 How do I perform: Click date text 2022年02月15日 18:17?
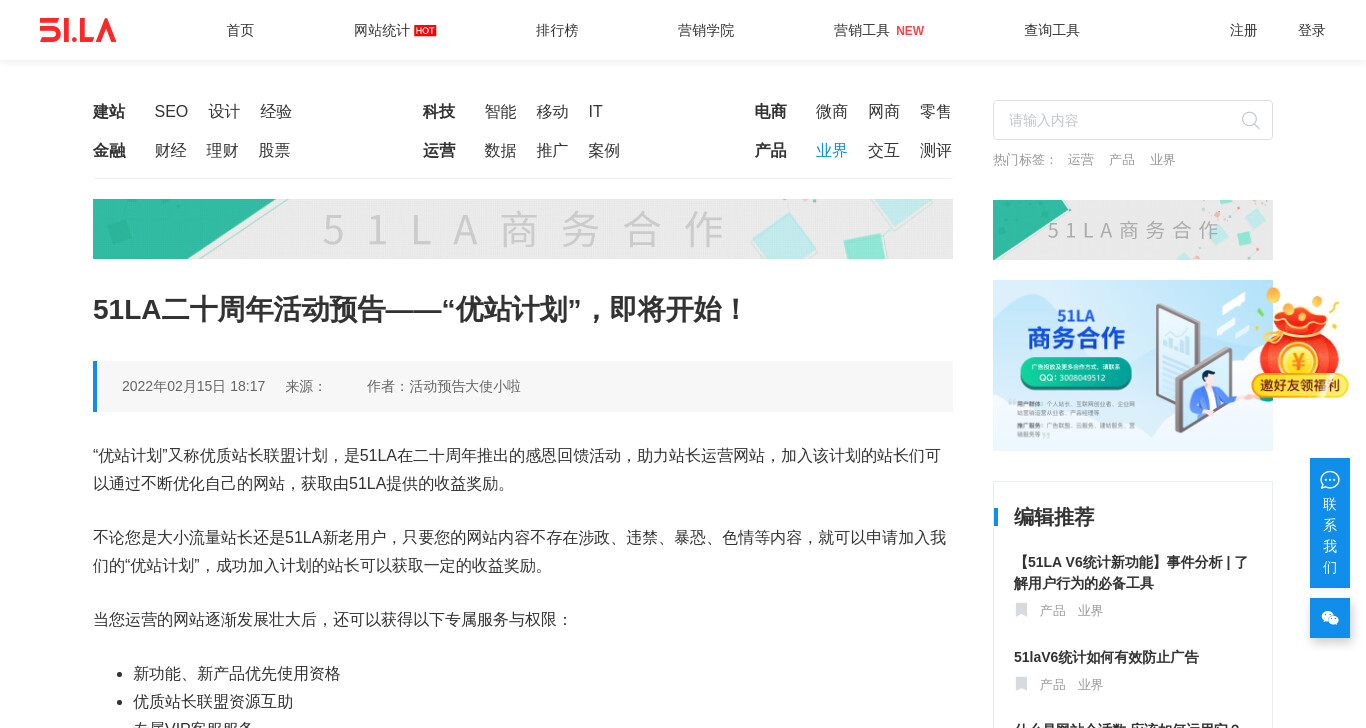[x=194, y=386]
